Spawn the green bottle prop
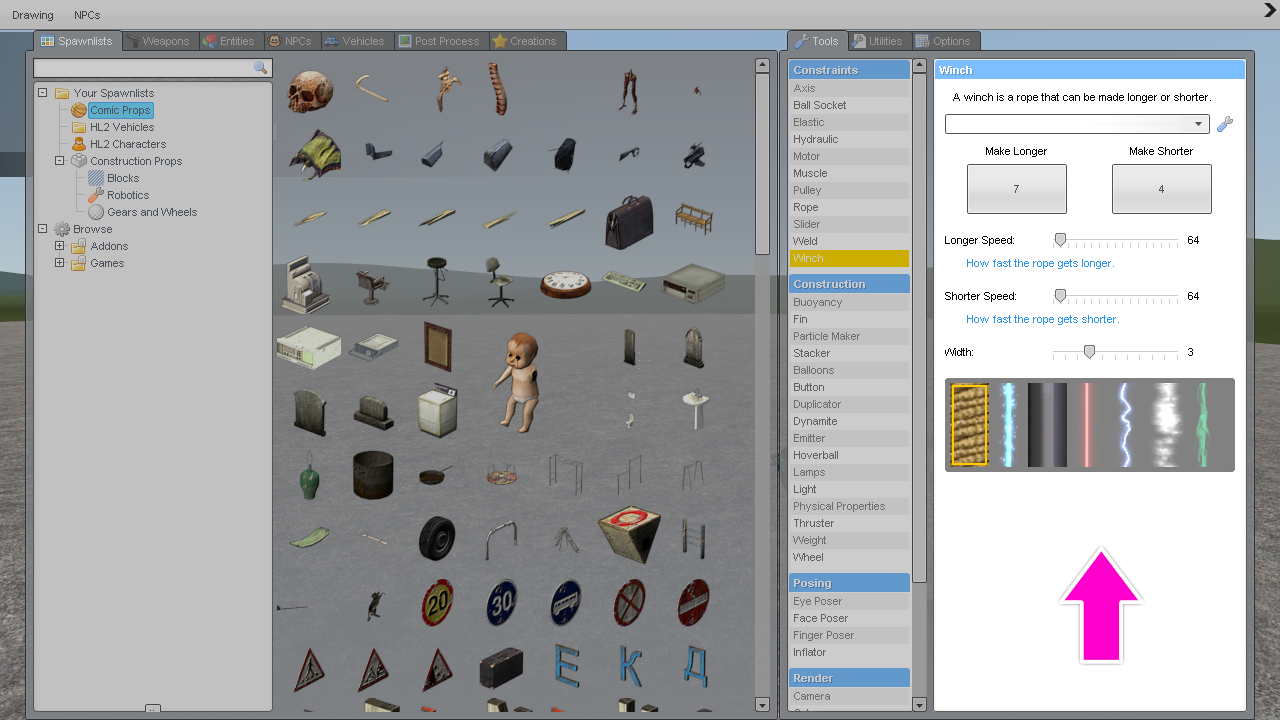 coord(309,475)
